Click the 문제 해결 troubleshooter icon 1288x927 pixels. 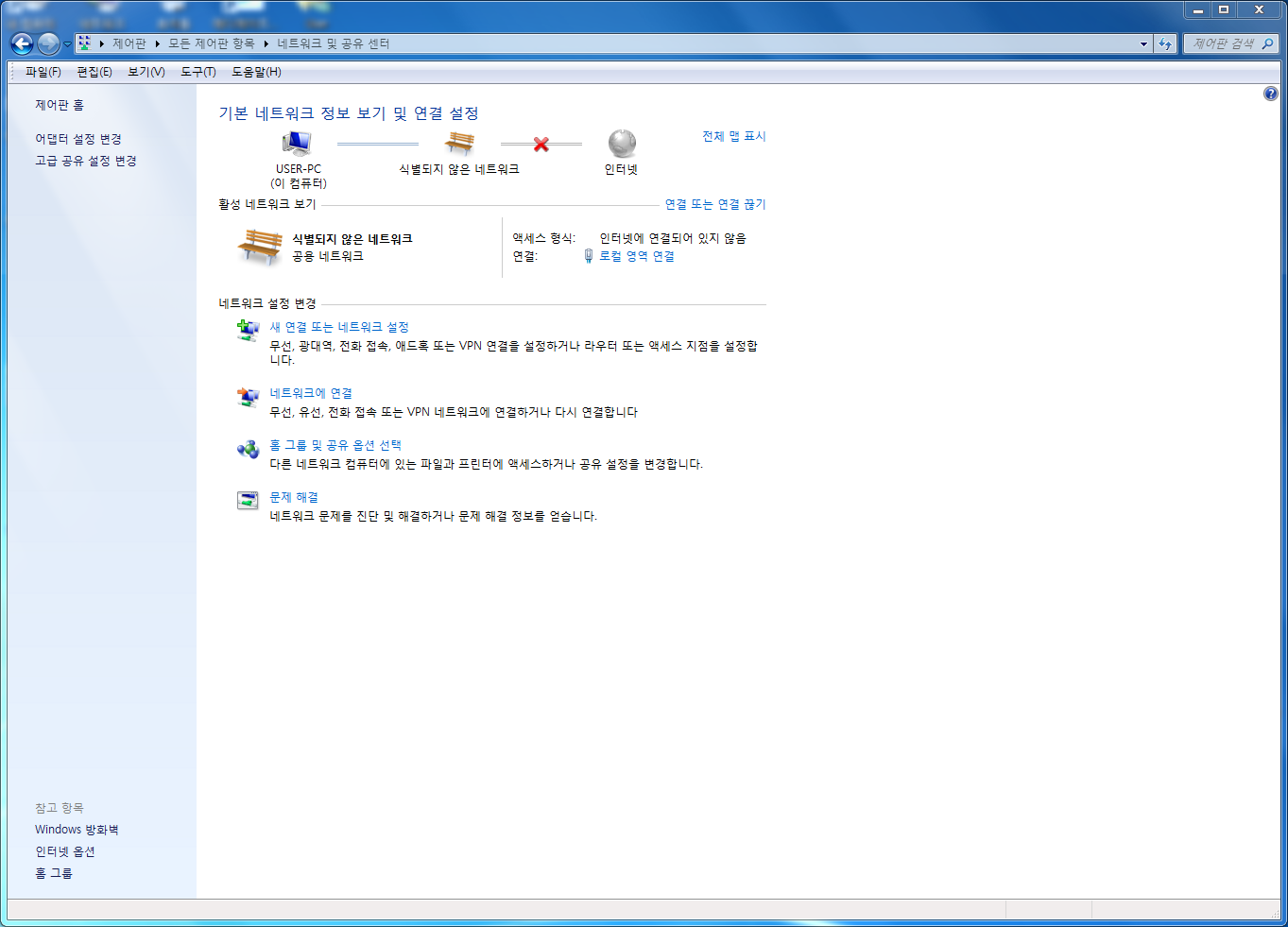pyautogui.click(x=248, y=501)
